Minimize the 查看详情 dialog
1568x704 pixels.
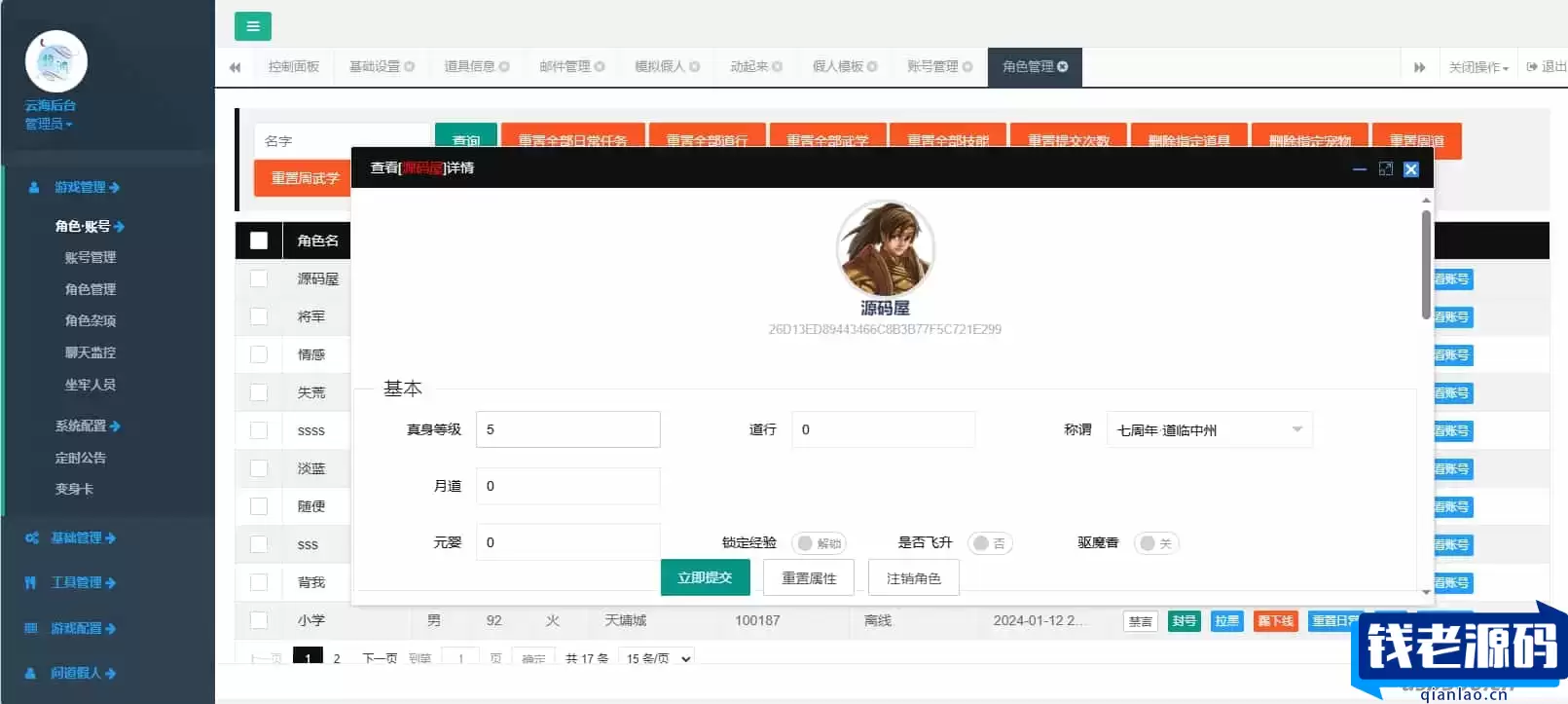(1360, 169)
